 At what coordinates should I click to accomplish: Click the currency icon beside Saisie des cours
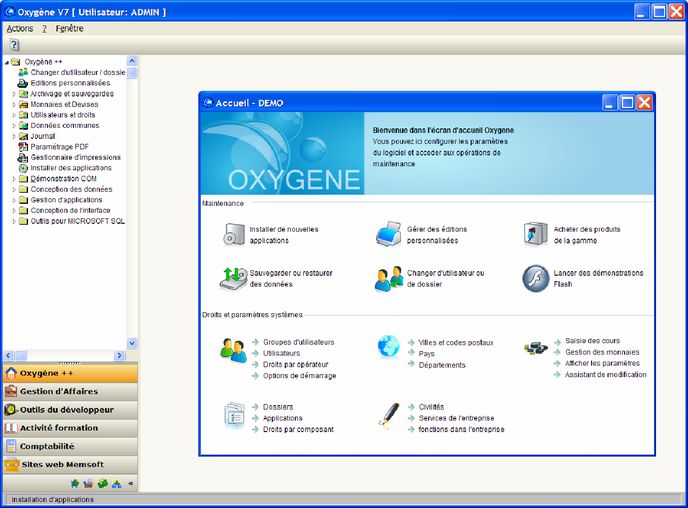pos(536,349)
